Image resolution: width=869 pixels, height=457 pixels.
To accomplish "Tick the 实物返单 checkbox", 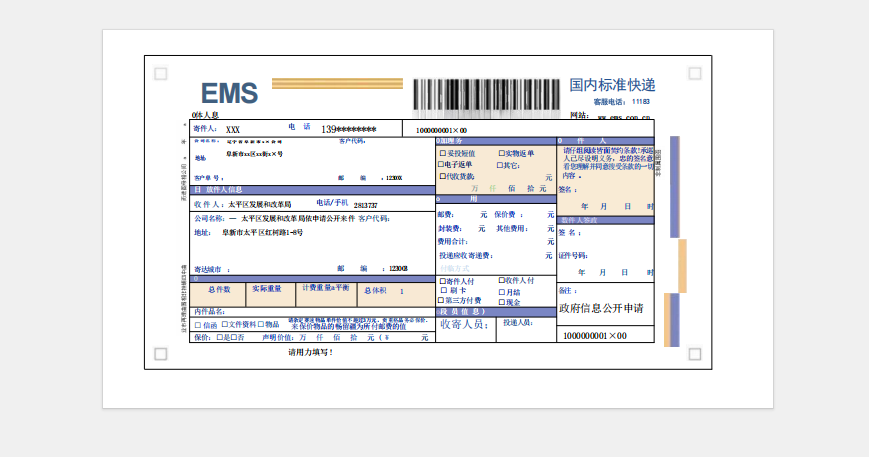I will click(501, 153).
